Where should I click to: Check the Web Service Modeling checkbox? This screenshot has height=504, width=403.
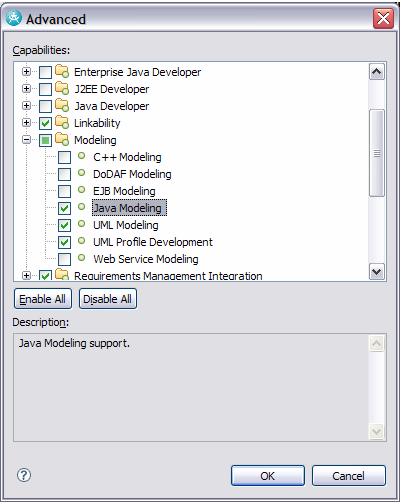(64, 259)
